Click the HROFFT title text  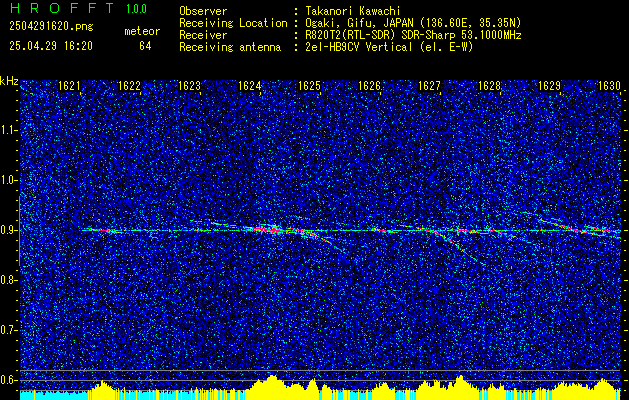point(62,8)
